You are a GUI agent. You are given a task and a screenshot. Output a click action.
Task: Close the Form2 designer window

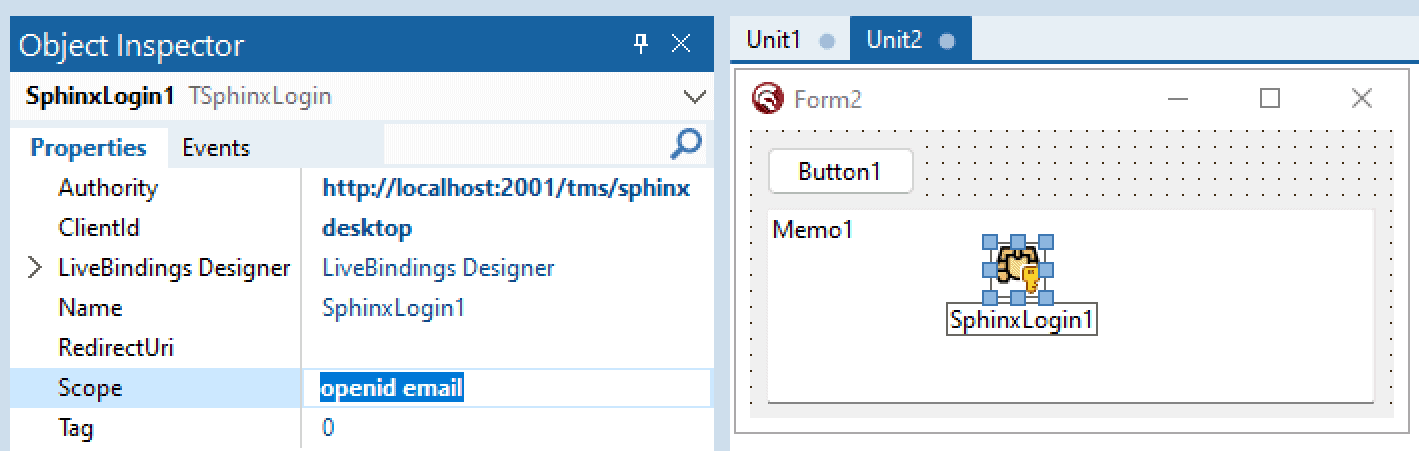point(1361,98)
